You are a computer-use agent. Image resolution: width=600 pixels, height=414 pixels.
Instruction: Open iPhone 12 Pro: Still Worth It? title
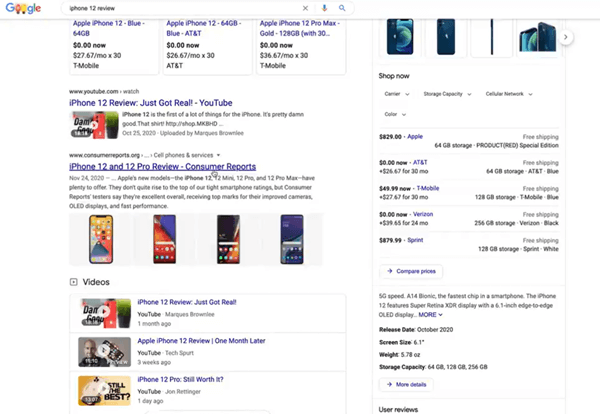(180, 379)
